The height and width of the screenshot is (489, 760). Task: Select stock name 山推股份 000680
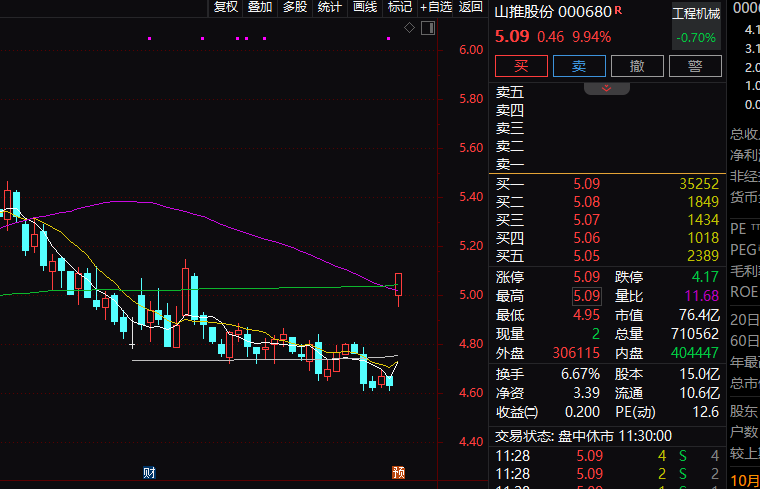[553, 12]
